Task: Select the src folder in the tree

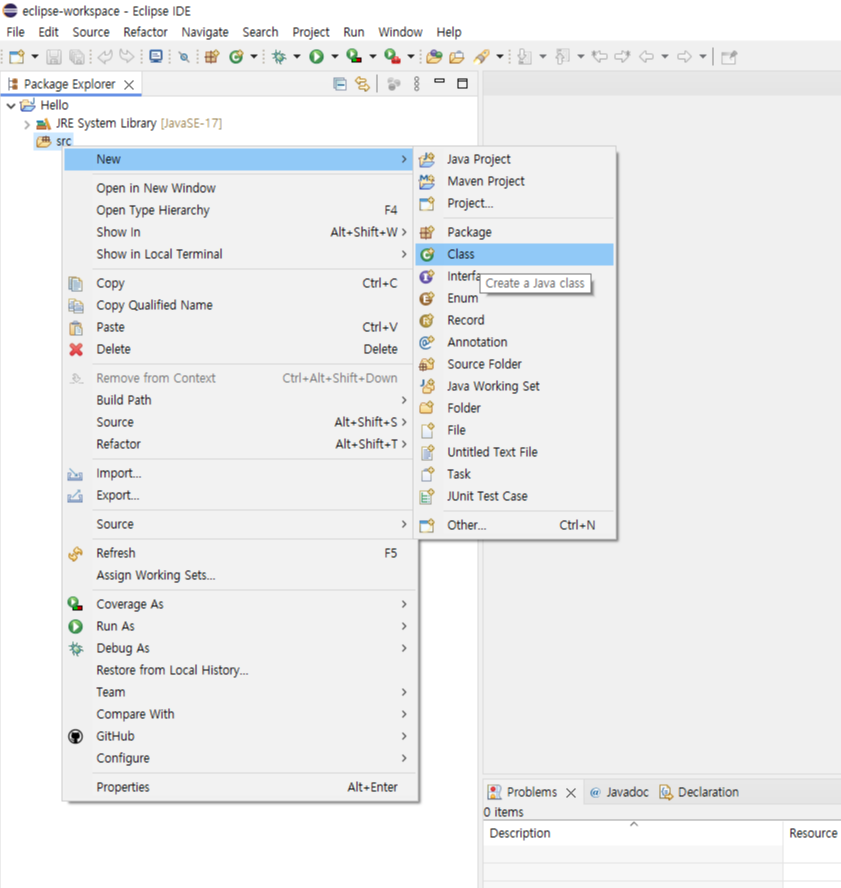Action: click(63, 141)
